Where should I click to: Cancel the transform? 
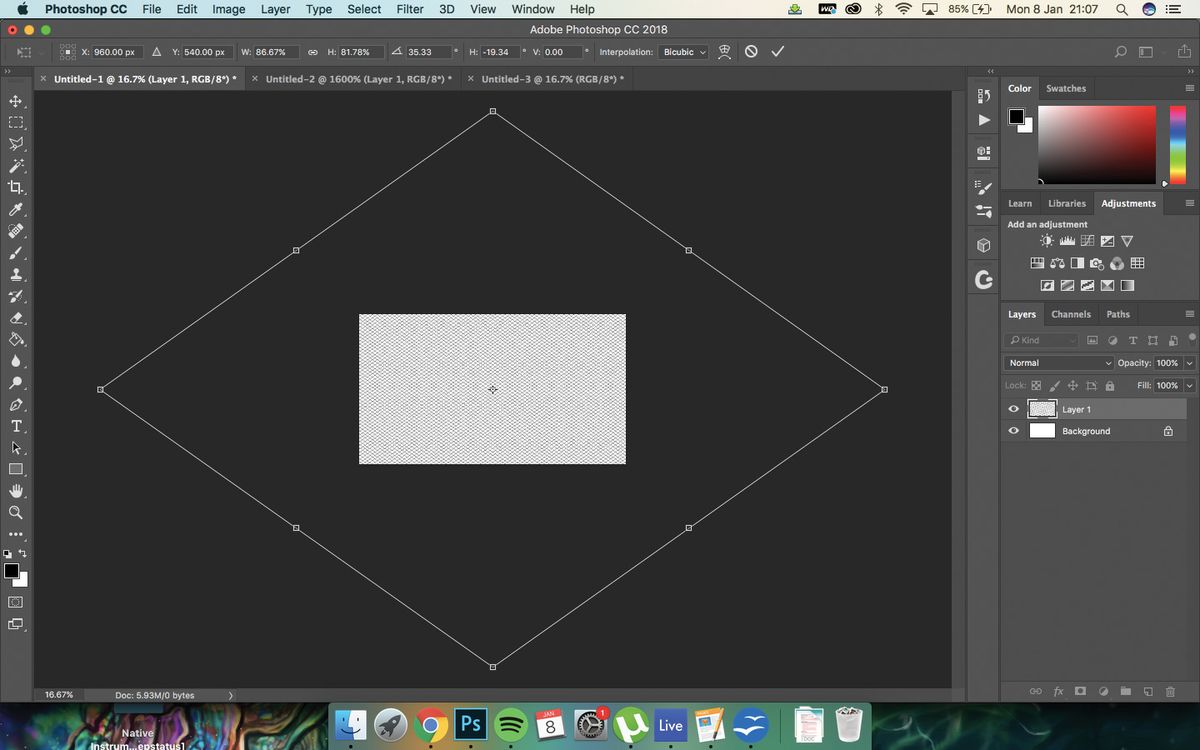(751, 51)
